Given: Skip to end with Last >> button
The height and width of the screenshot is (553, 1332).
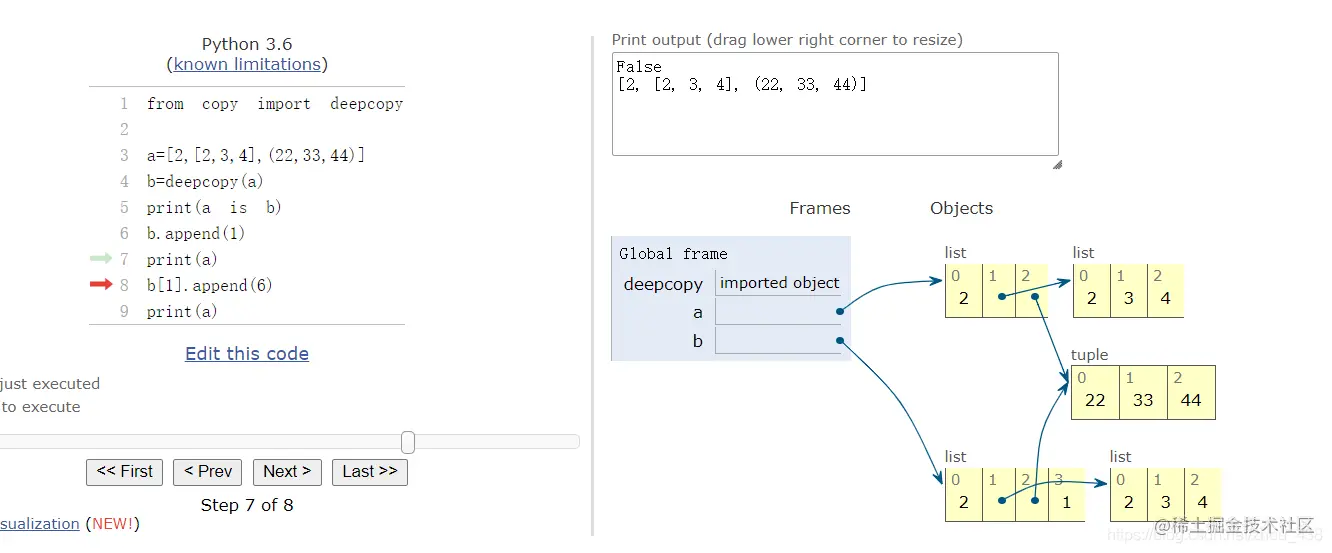Looking at the screenshot, I should pos(370,472).
